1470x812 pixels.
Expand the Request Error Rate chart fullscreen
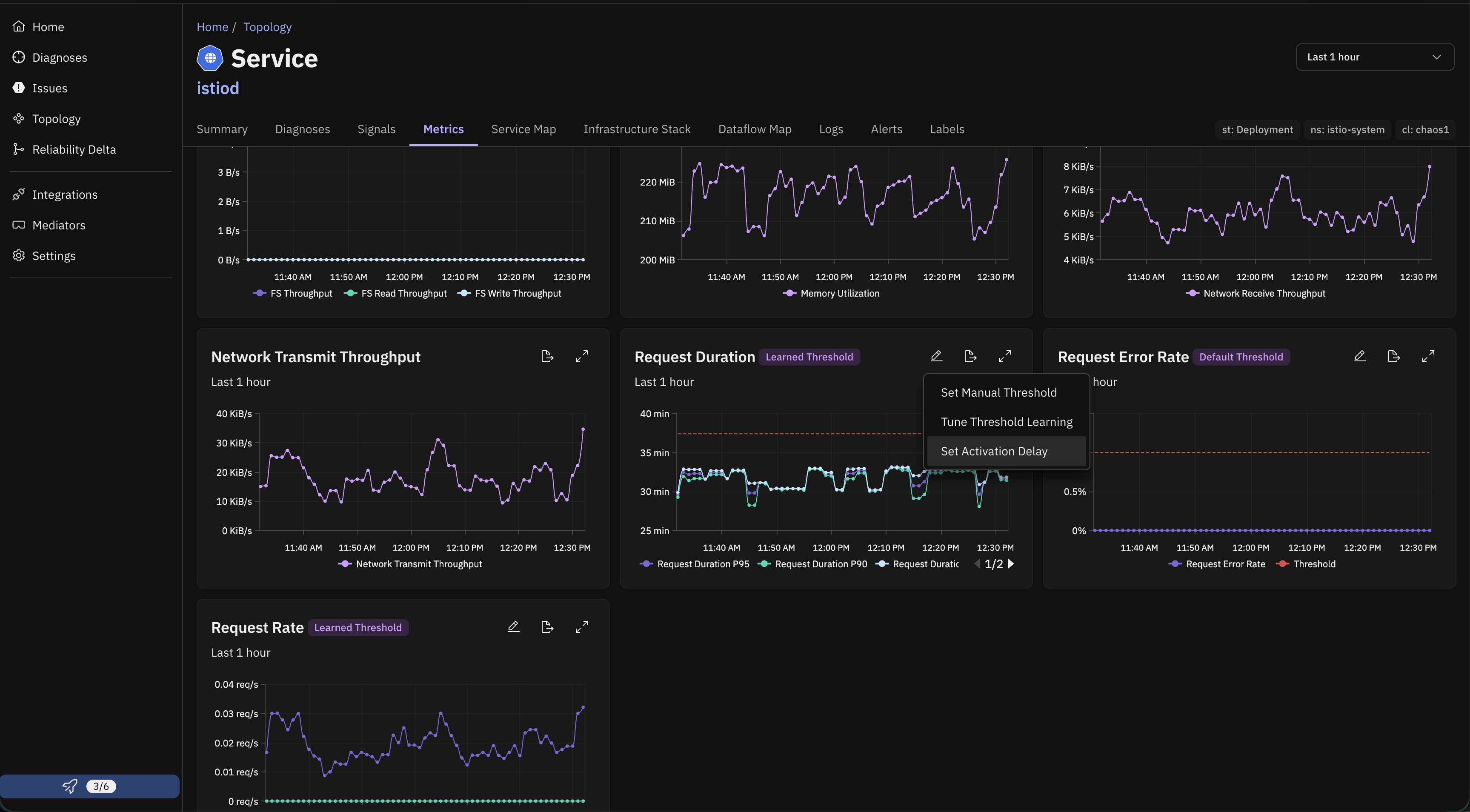pyautogui.click(x=1428, y=356)
